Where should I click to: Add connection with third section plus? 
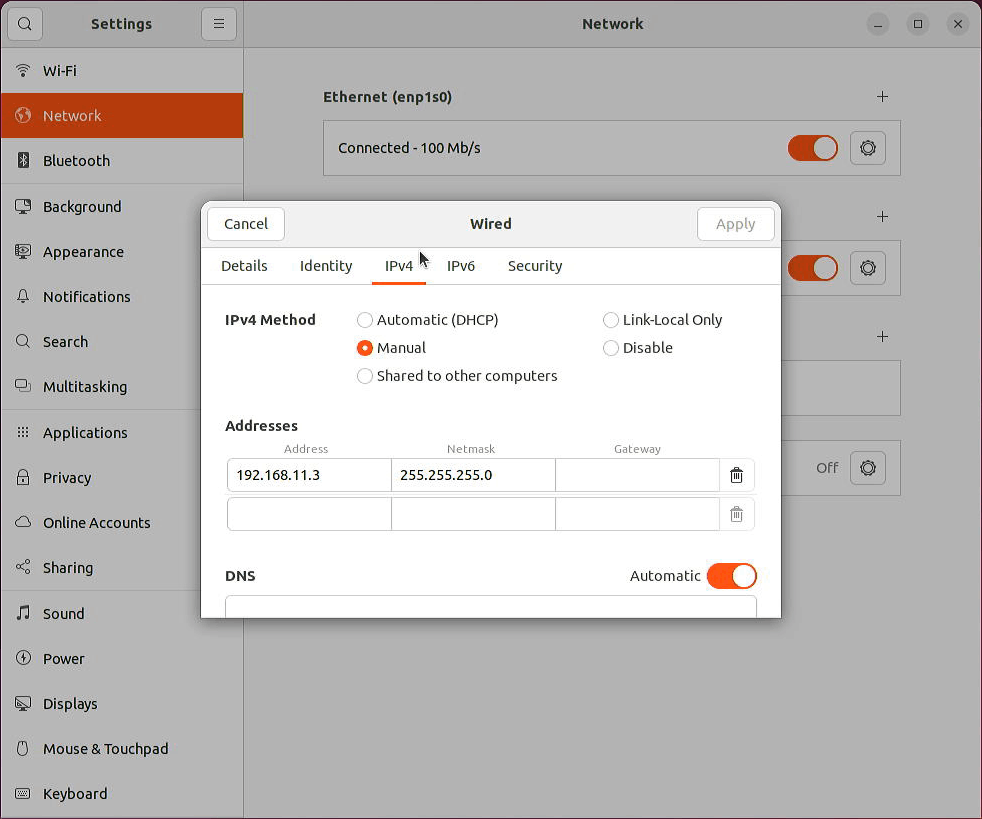pyautogui.click(x=882, y=336)
